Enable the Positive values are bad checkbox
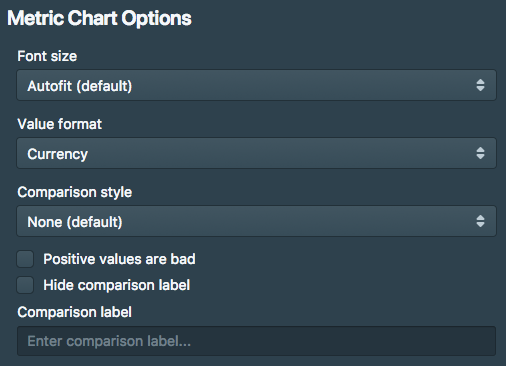The height and width of the screenshot is (366, 506). 25,259
